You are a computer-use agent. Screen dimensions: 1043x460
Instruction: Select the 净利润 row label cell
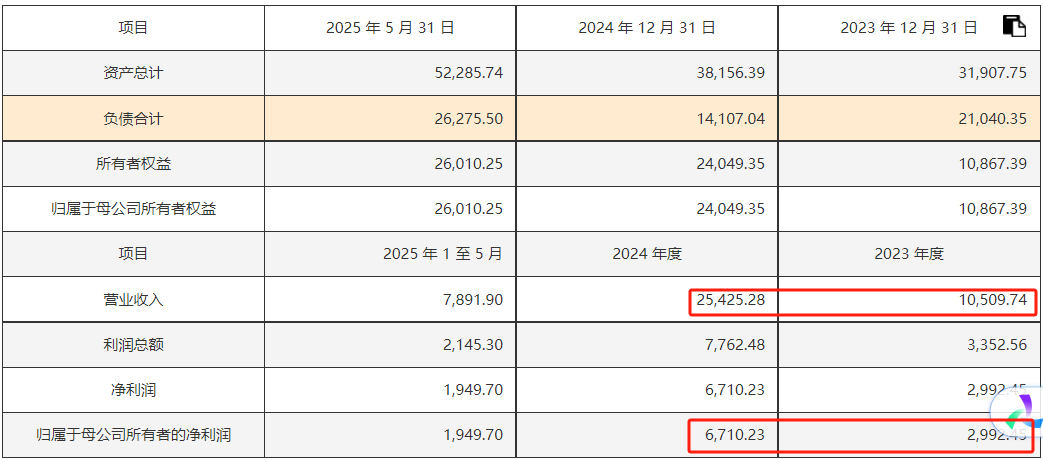133,389
